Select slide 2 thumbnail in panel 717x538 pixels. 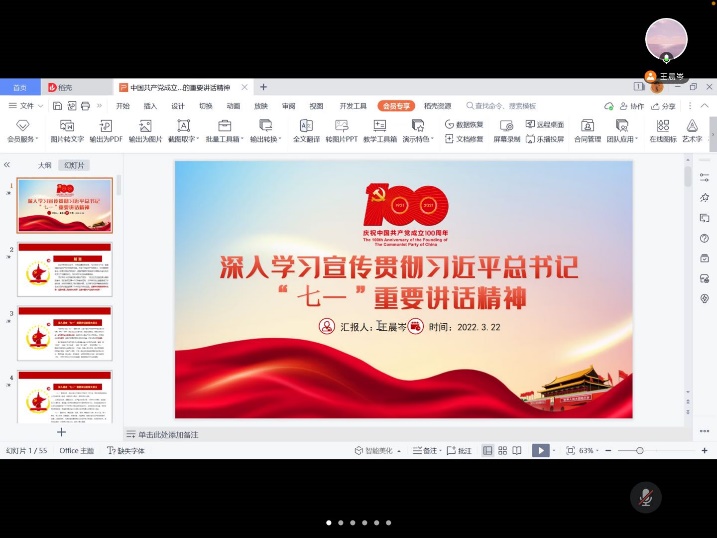click(x=65, y=269)
